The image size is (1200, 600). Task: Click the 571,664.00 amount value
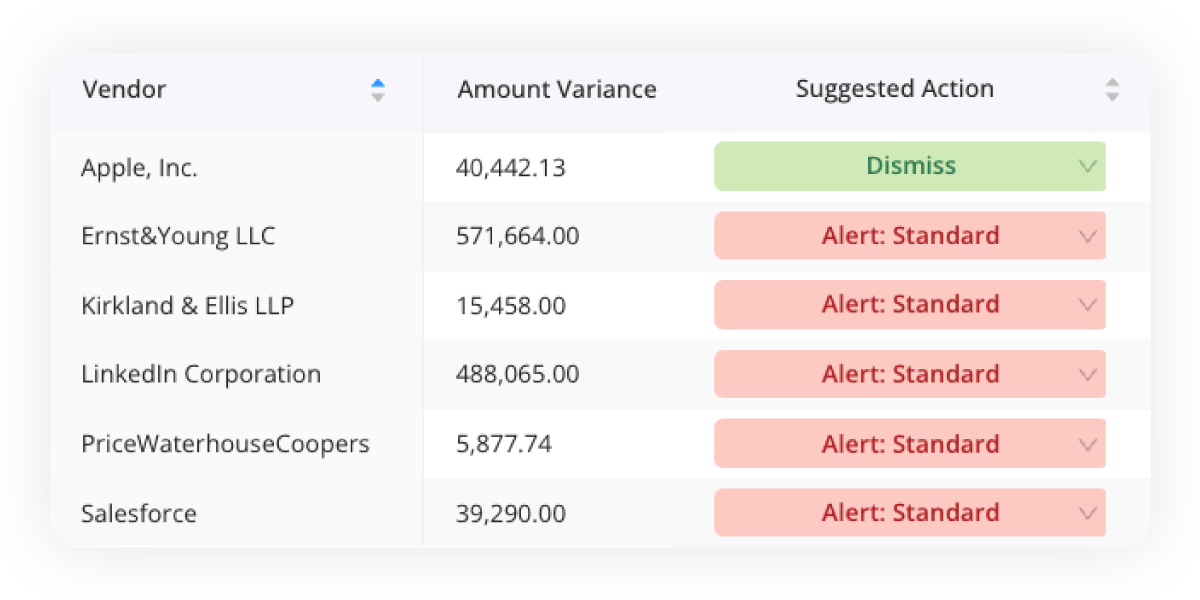tap(518, 237)
